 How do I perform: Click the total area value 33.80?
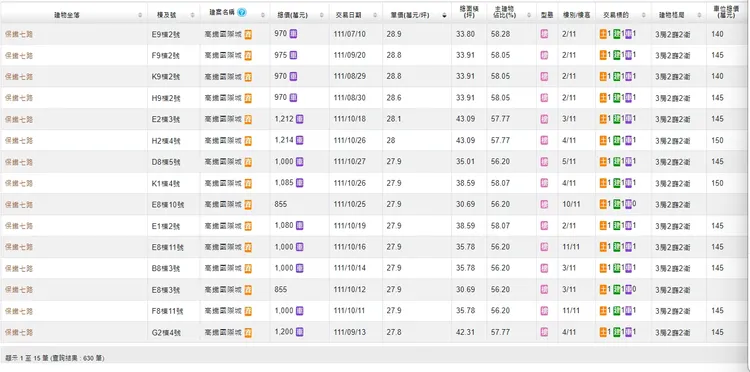[x=465, y=34]
